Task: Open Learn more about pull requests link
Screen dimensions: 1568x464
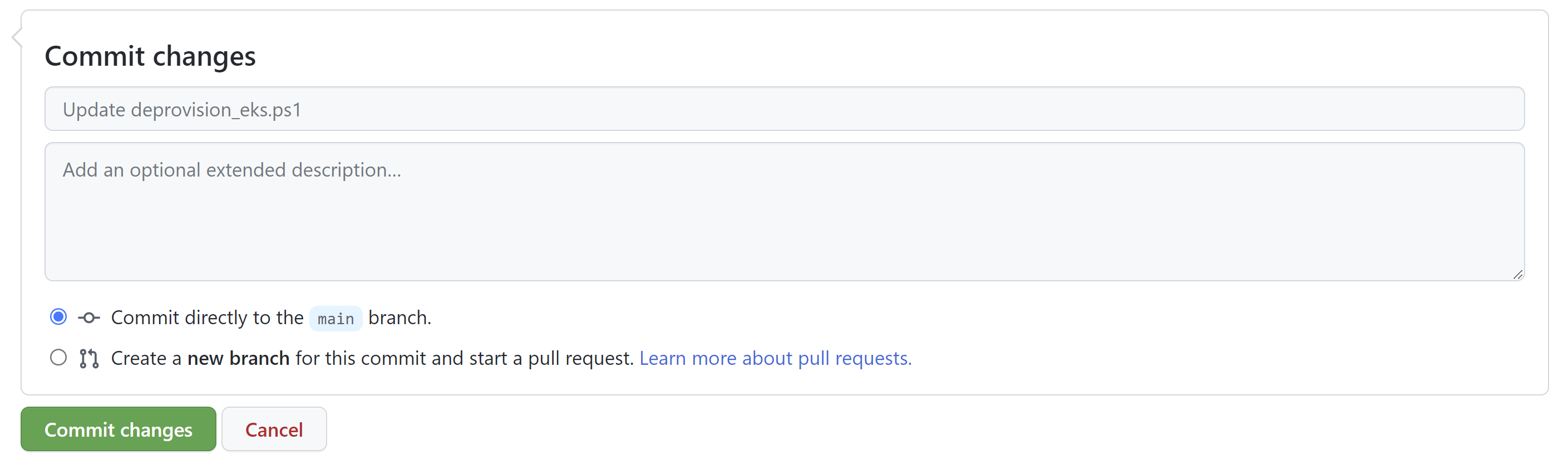Action: [776, 358]
